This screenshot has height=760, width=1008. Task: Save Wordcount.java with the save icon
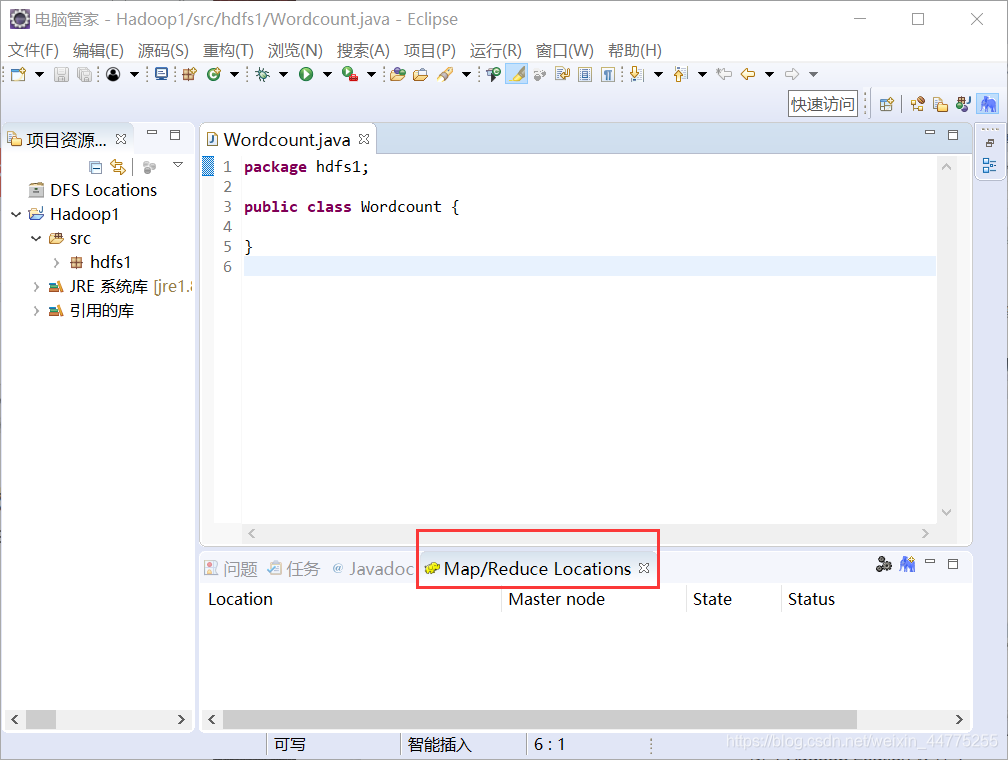(62, 73)
